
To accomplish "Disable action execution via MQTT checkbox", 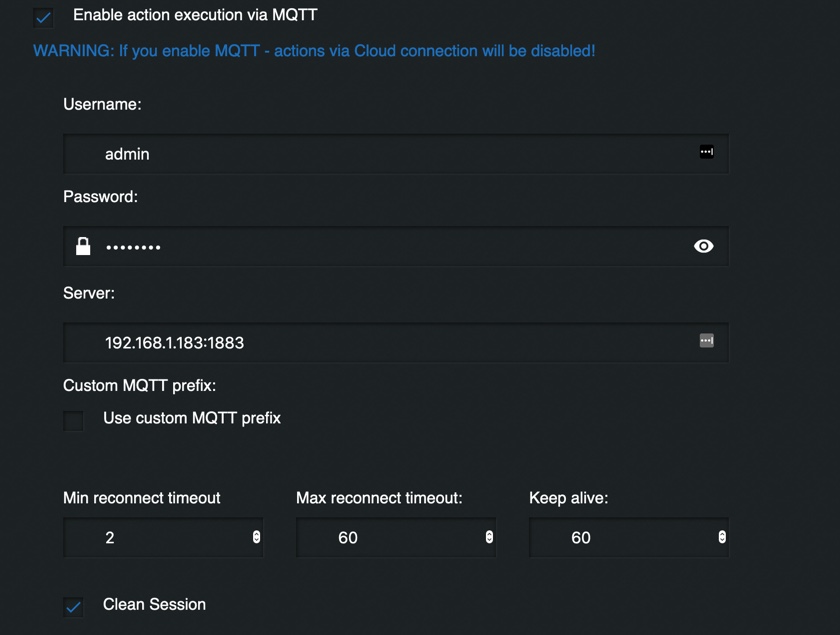I will point(43,17).
